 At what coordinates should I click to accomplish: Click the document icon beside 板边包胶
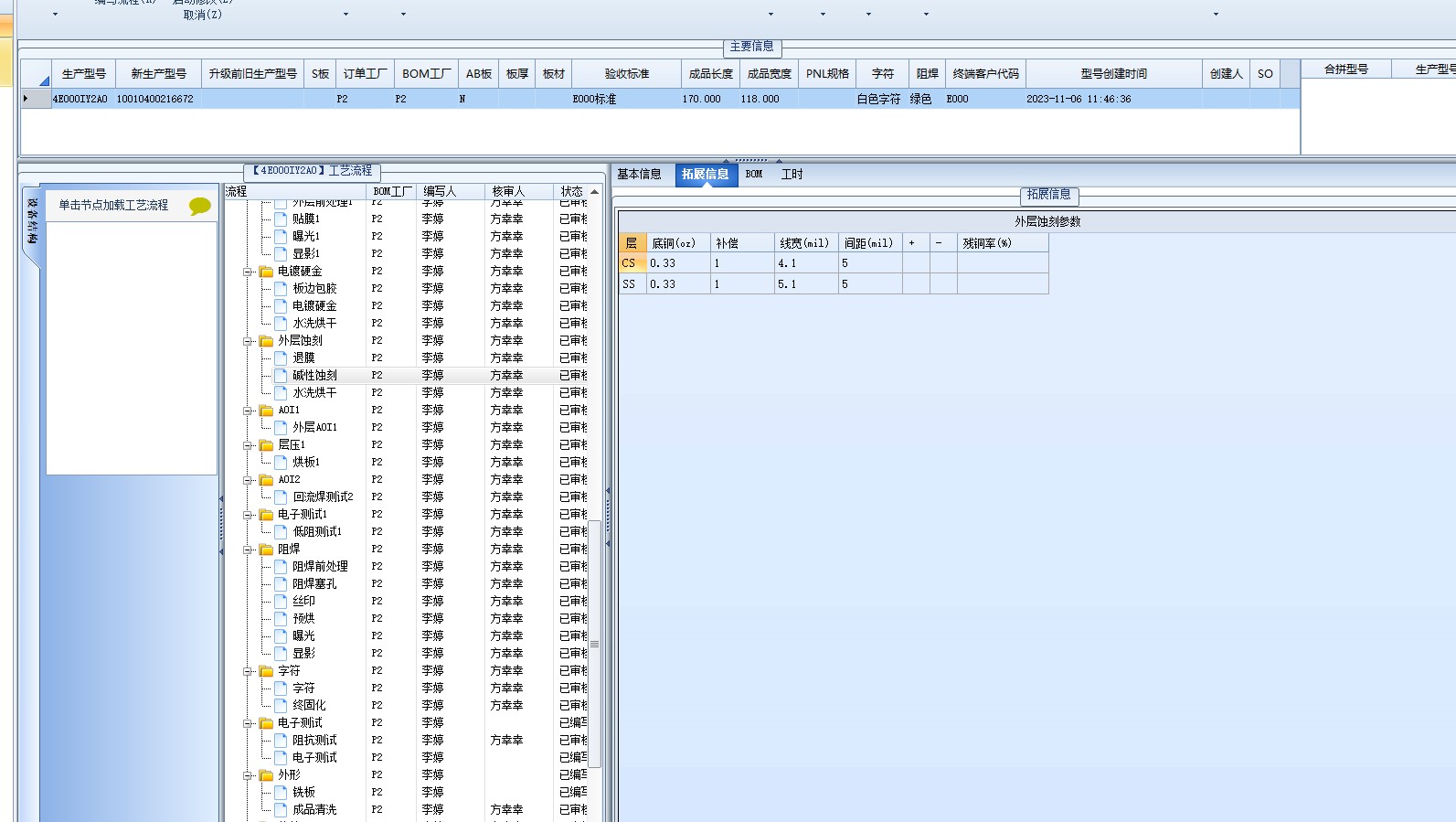282,289
